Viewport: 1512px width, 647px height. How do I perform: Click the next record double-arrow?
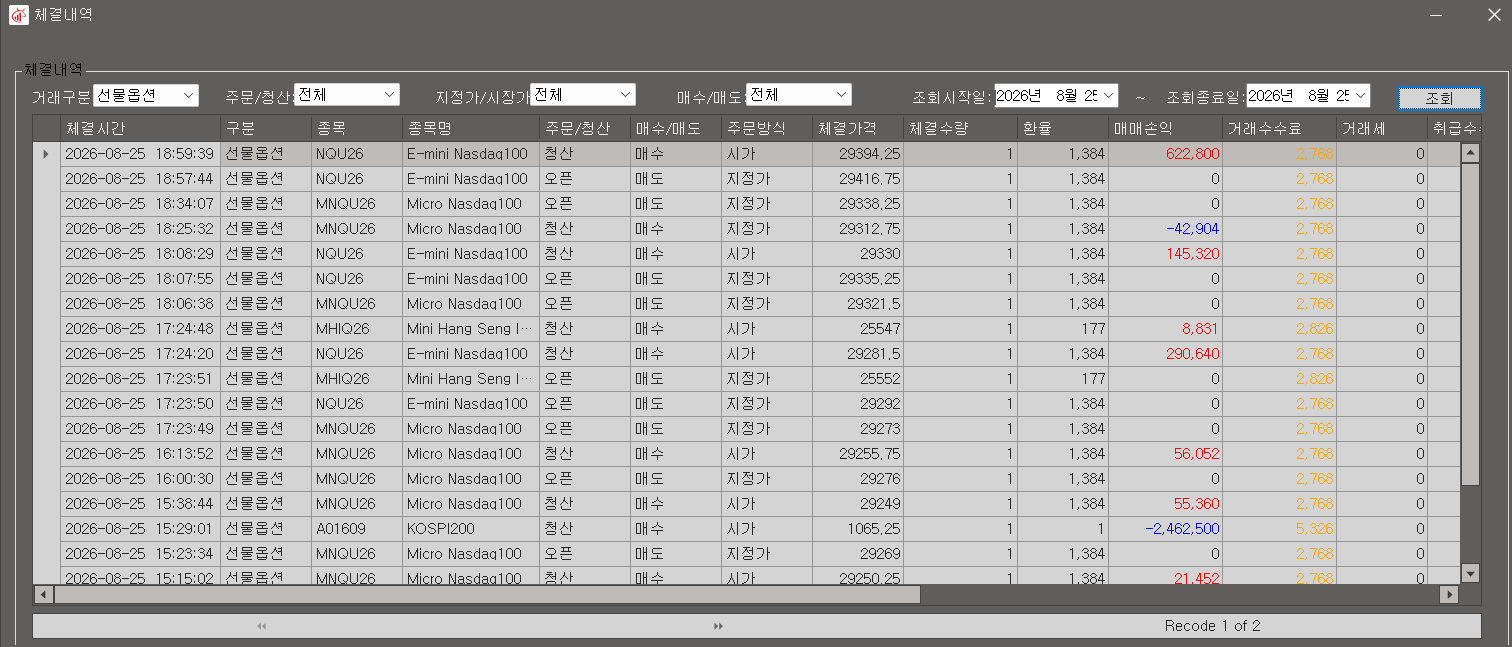coord(718,626)
